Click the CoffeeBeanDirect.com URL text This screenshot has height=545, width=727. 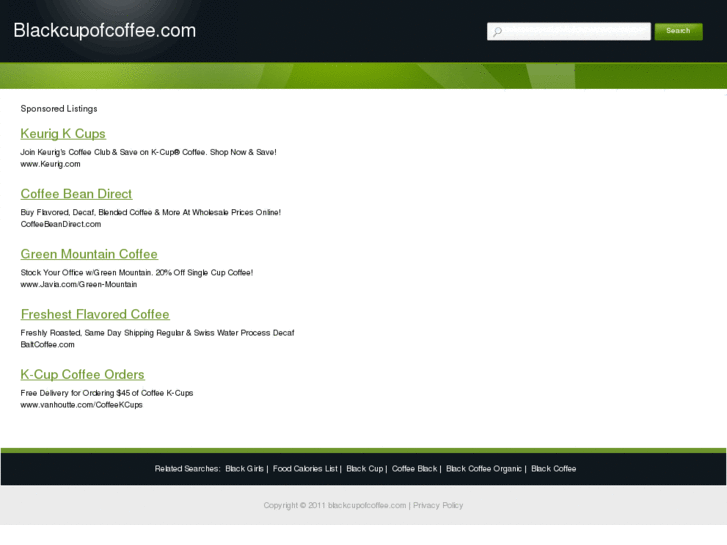coord(61,224)
